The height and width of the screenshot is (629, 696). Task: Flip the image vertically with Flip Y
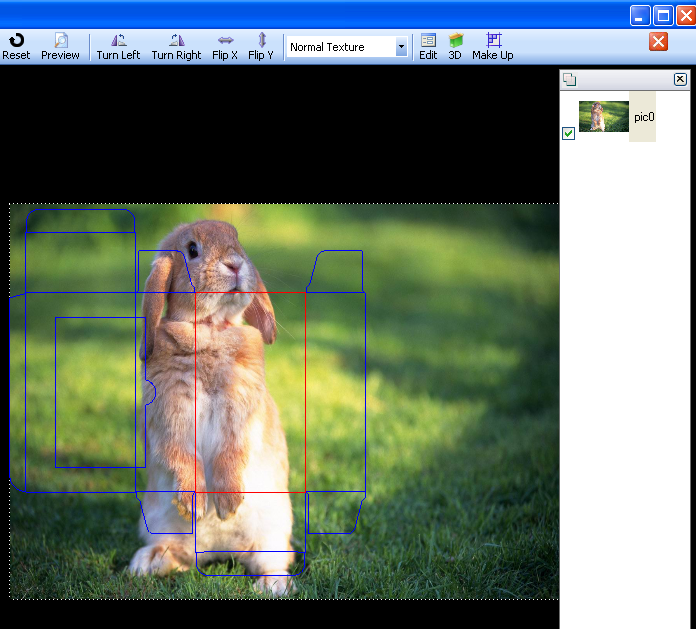261,46
